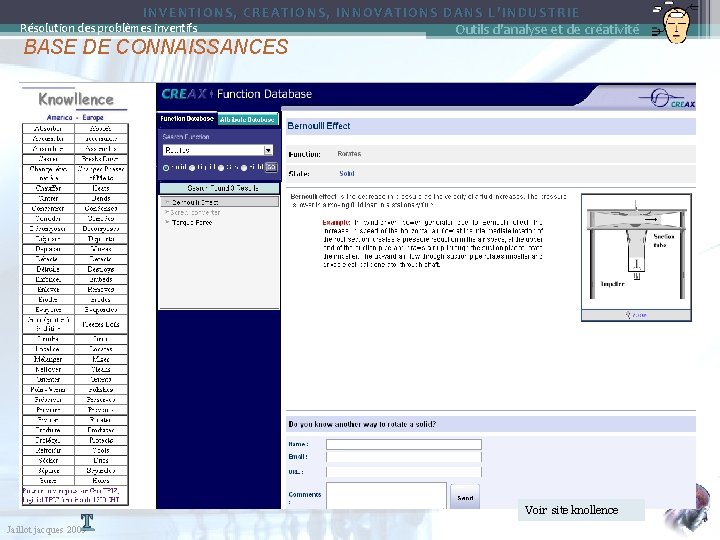Click the blue T icon at the slide bottom
The height and width of the screenshot is (540, 720).
[87, 523]
